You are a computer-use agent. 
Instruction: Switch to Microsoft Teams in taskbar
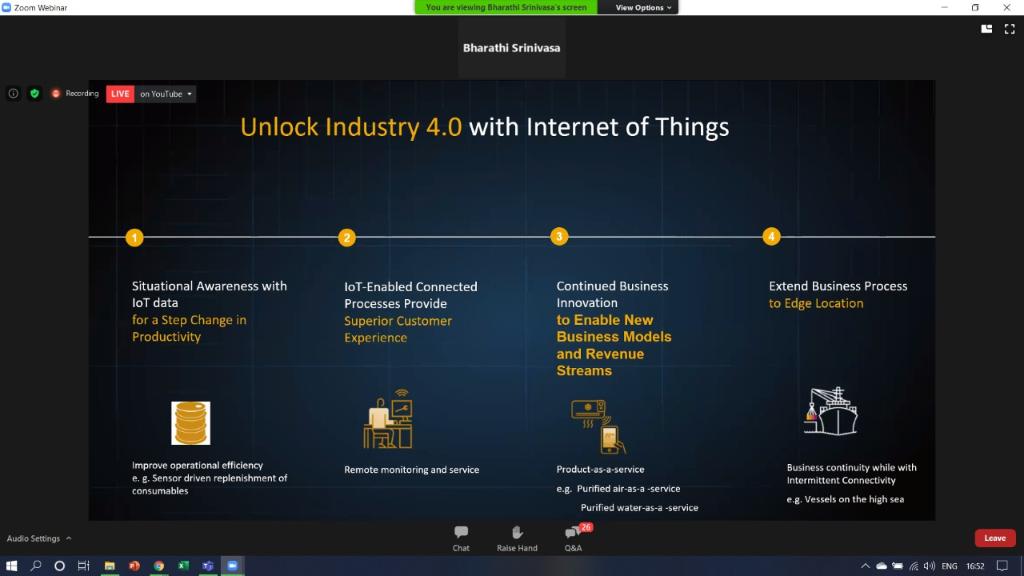coord(208,566)
